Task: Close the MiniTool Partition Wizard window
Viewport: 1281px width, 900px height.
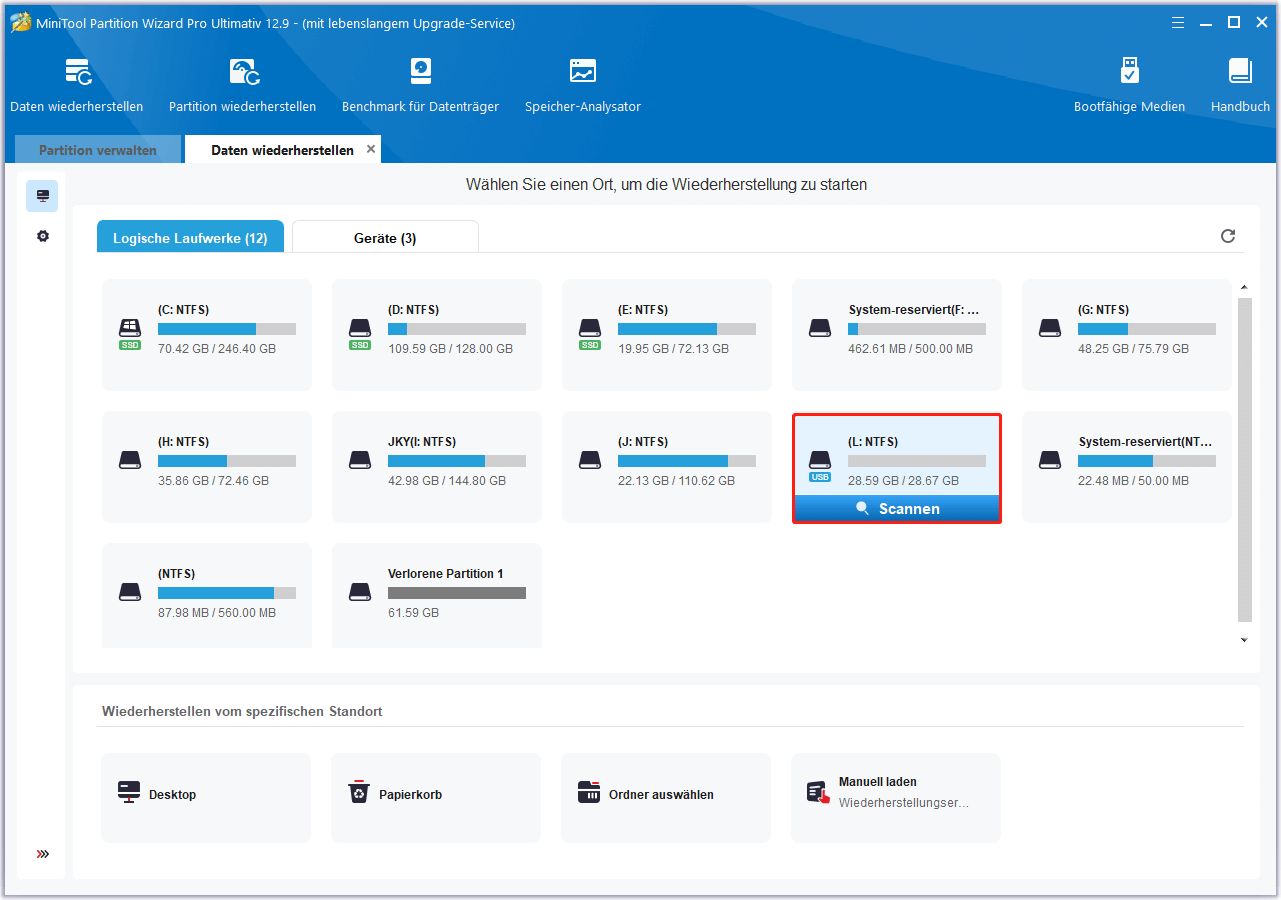Action: point(1260,22)
